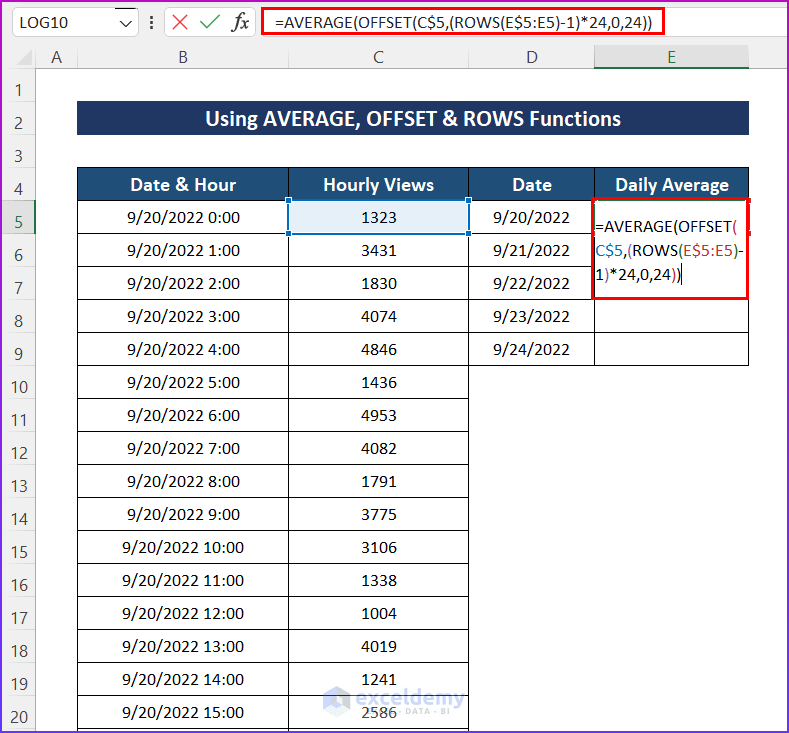789x733 pixels.
Task: Select the cell with 9/20/2022 10:00
Action: (x=183, y=547)
